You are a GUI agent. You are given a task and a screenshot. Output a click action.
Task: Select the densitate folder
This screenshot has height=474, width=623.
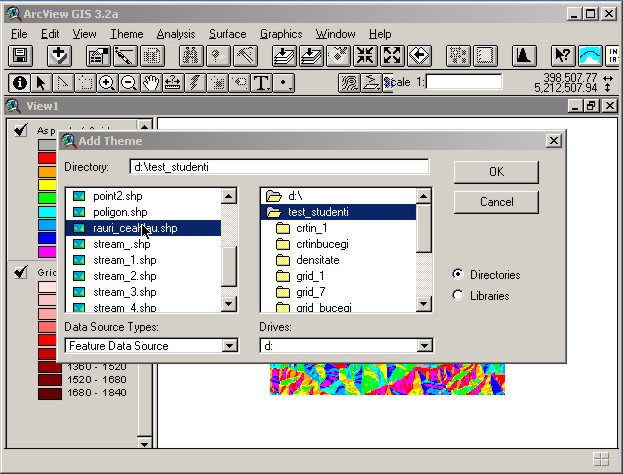point(338,260)
